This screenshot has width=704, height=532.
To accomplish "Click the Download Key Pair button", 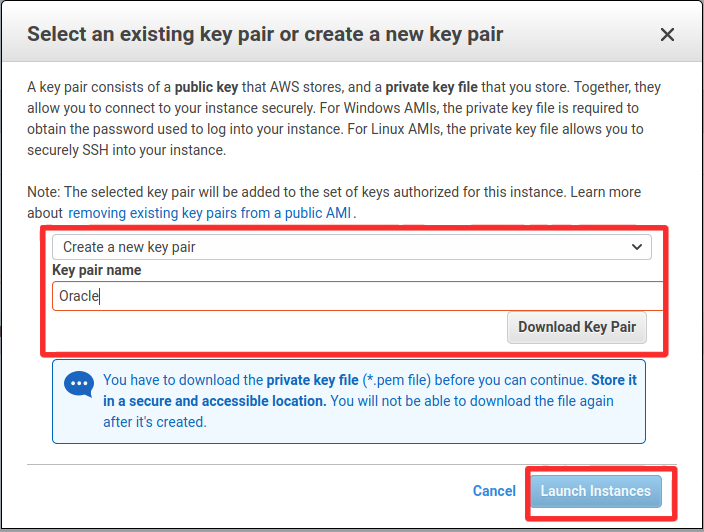I will click(x=577, y=327).
